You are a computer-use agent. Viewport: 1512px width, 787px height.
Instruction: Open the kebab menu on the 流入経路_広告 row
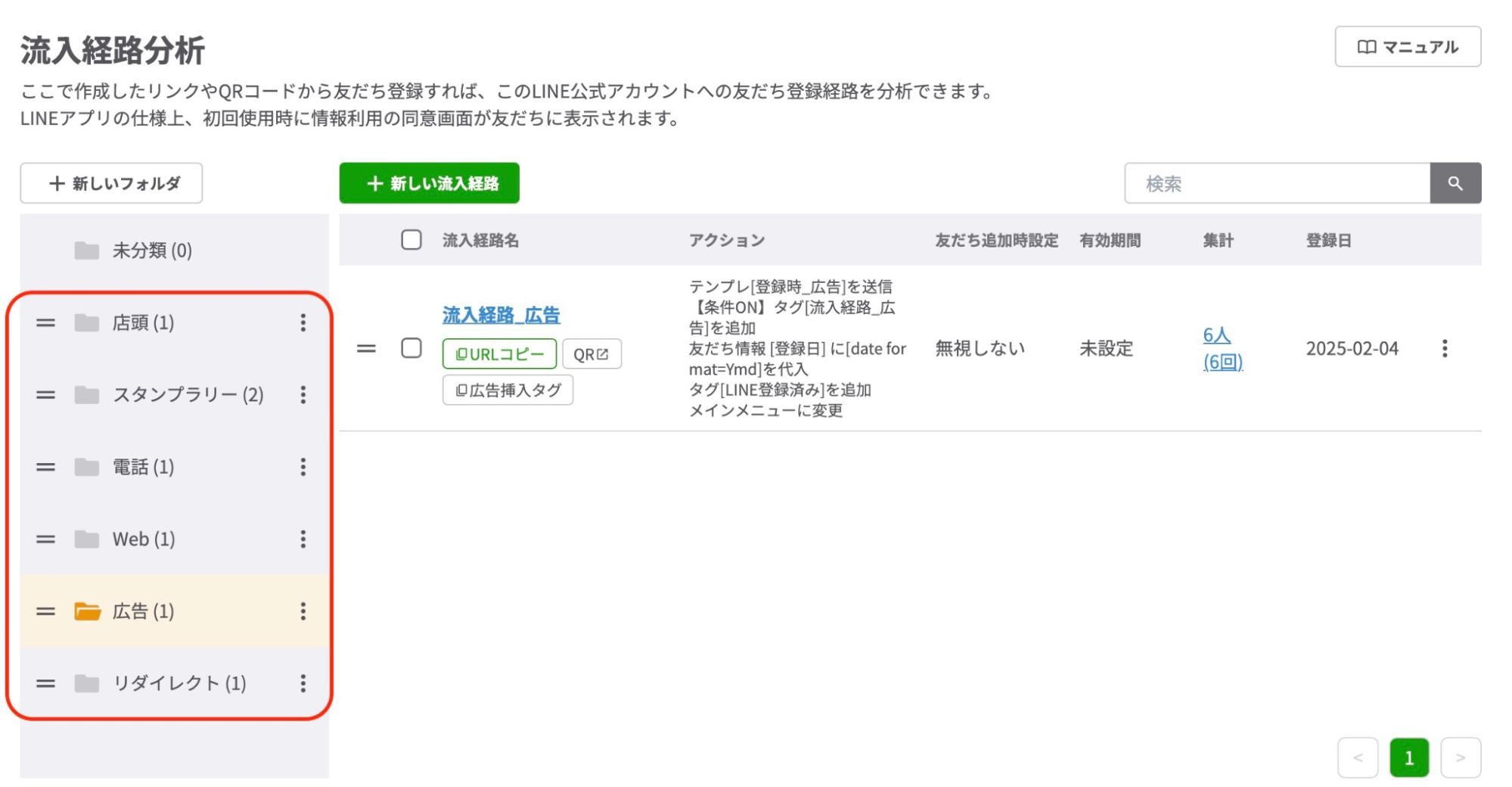(1445, 349)
